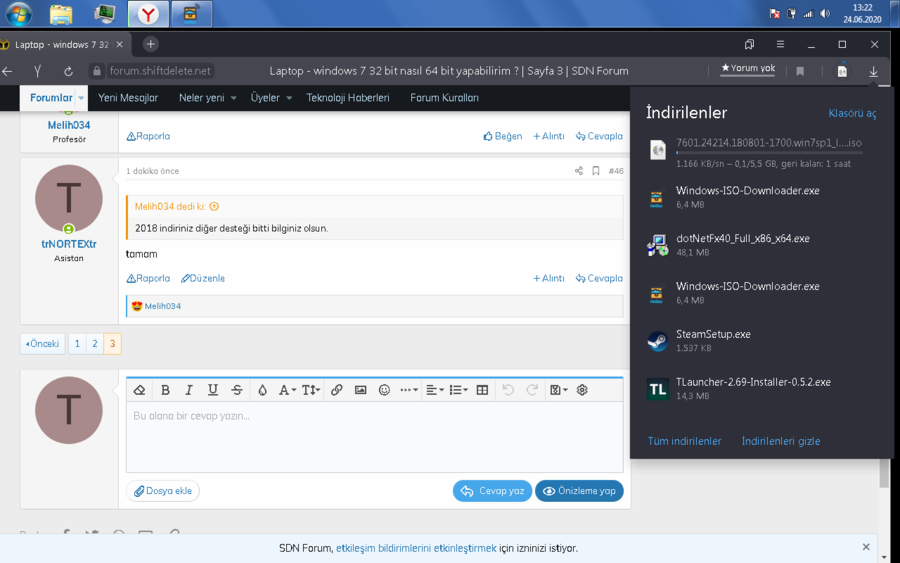Viewport: 900px width, 563px height.
Task: Toggle strikethrough formatting in reply editor
Action: [x=236, y=390]
